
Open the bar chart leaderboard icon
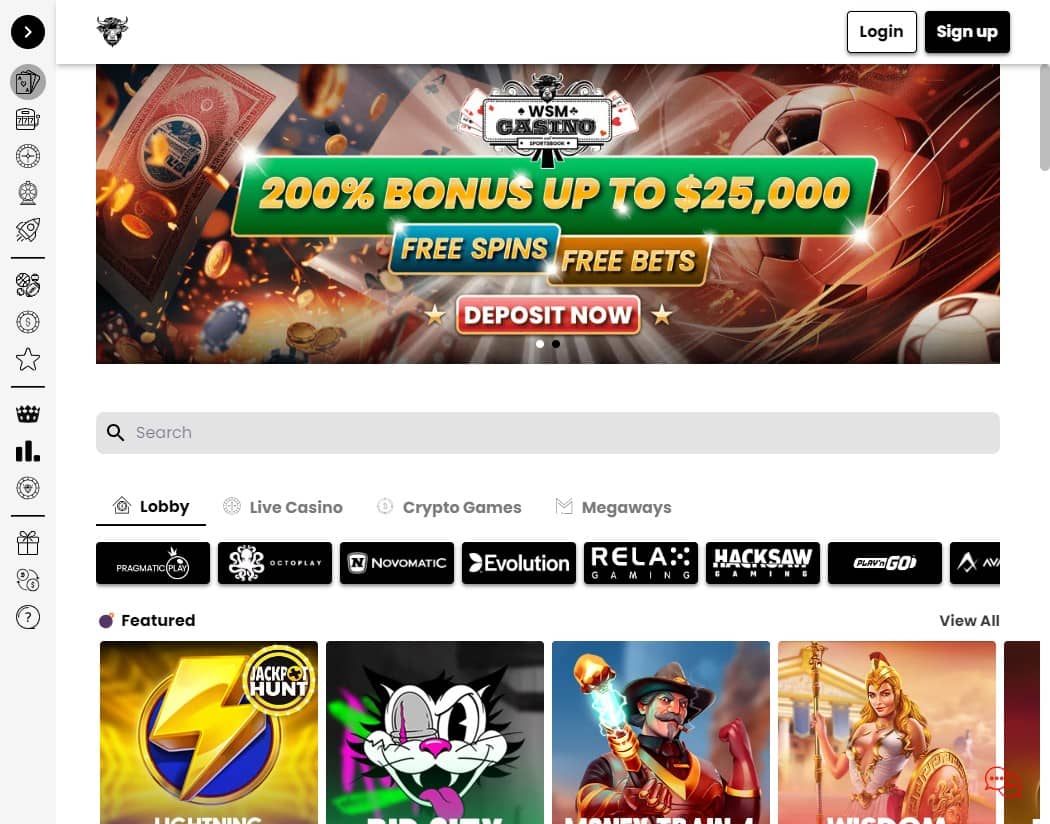click(27, 451)
